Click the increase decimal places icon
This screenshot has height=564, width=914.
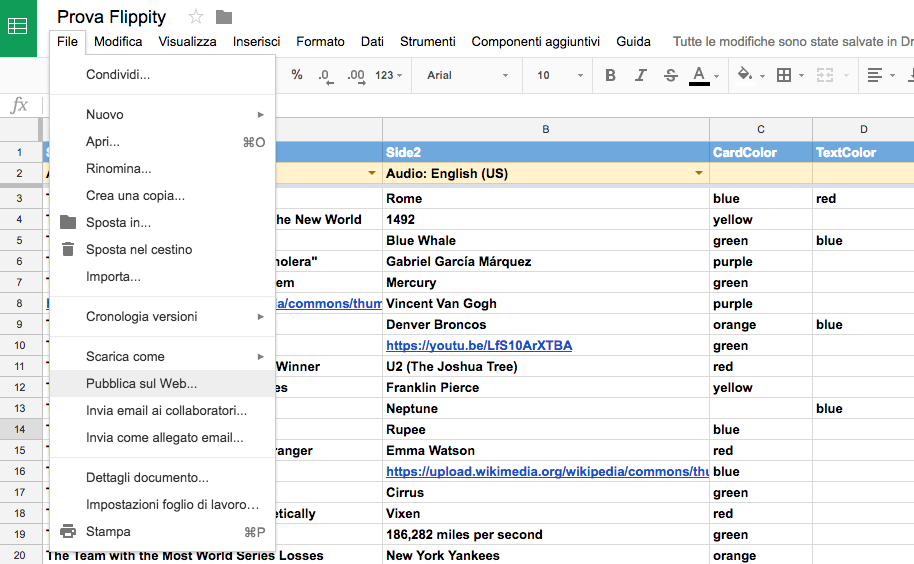click(x=355, y=75)
